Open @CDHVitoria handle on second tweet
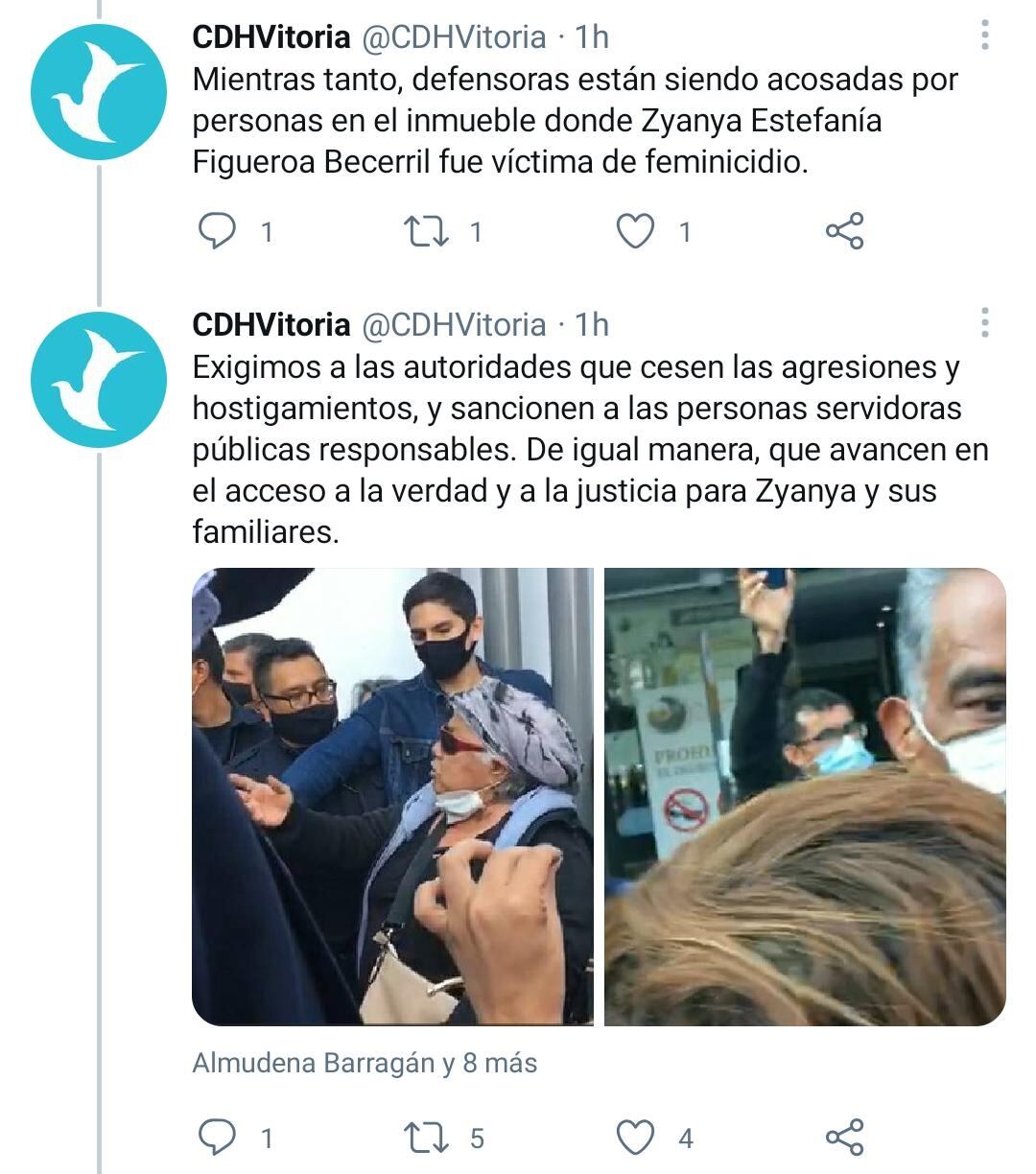This screenshot has width=1036, height=1174. 454,324
